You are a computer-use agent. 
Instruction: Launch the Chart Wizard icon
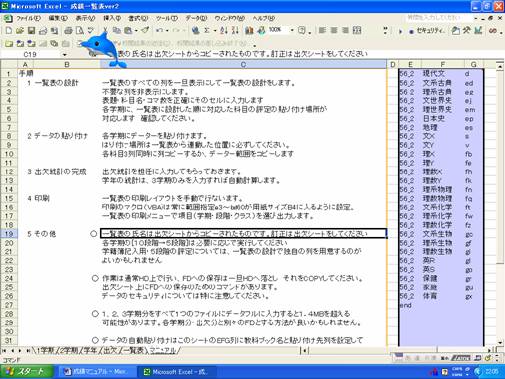tap(249, 31)
